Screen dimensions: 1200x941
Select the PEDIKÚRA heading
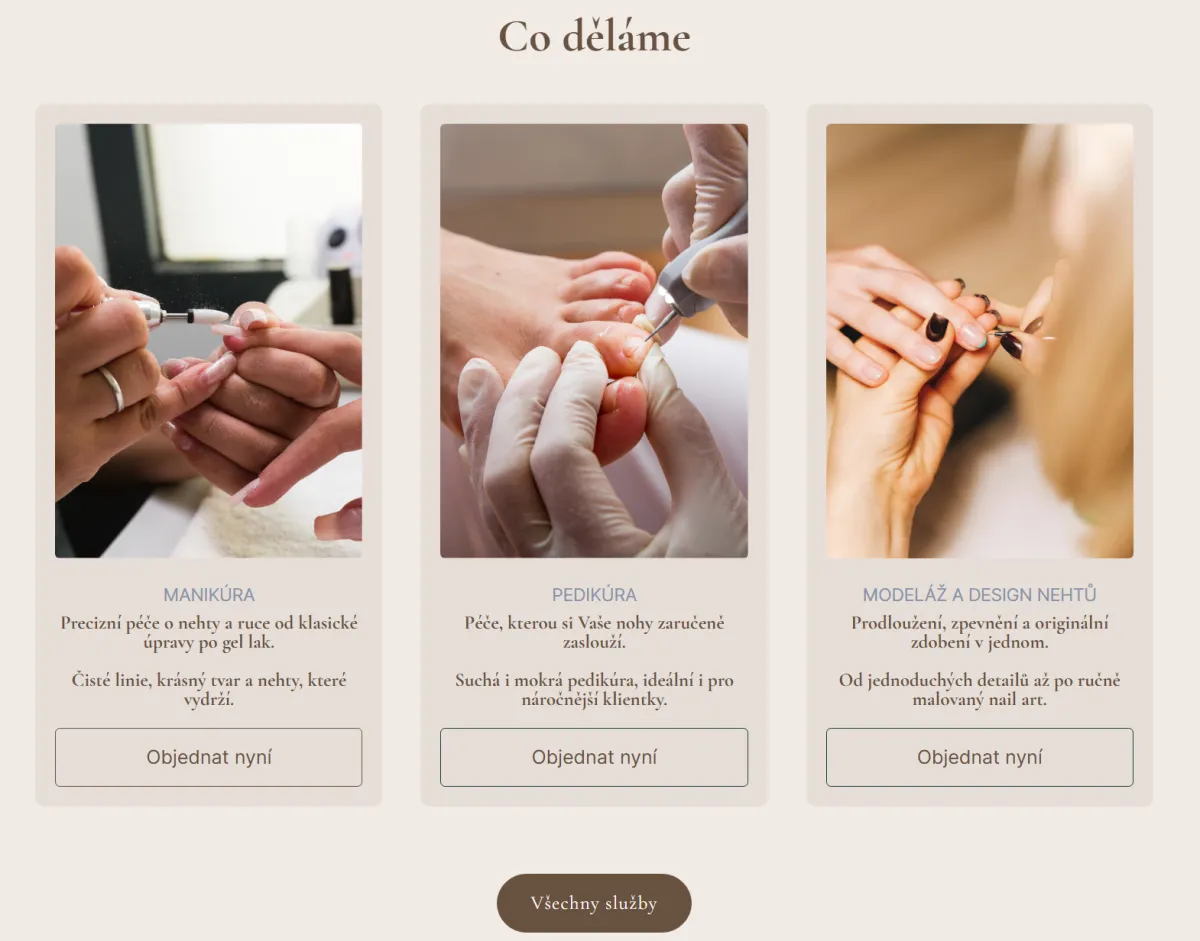click(x=594, y=594)
